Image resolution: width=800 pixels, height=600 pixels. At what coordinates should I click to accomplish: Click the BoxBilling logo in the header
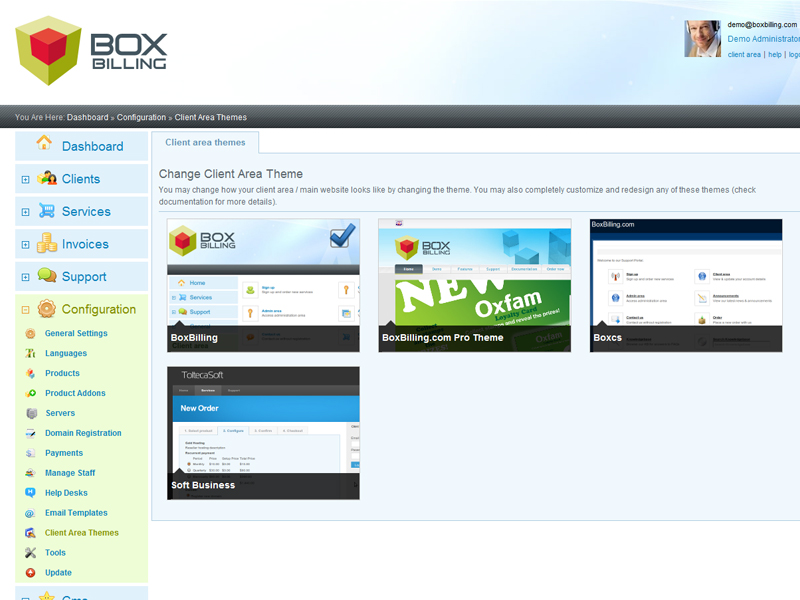(x=91, y=51)
